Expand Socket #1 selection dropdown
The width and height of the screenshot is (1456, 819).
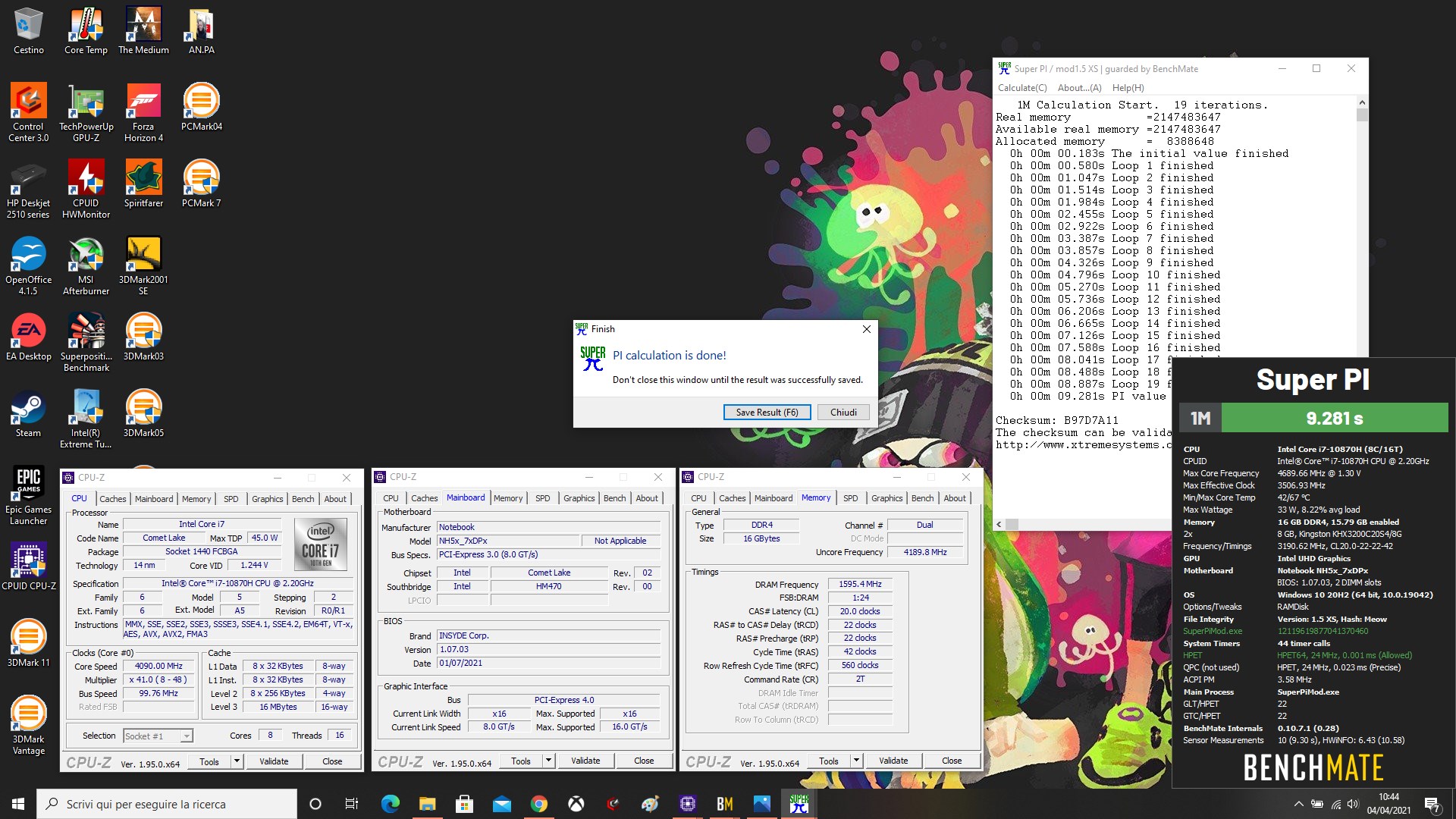point(186,736)
